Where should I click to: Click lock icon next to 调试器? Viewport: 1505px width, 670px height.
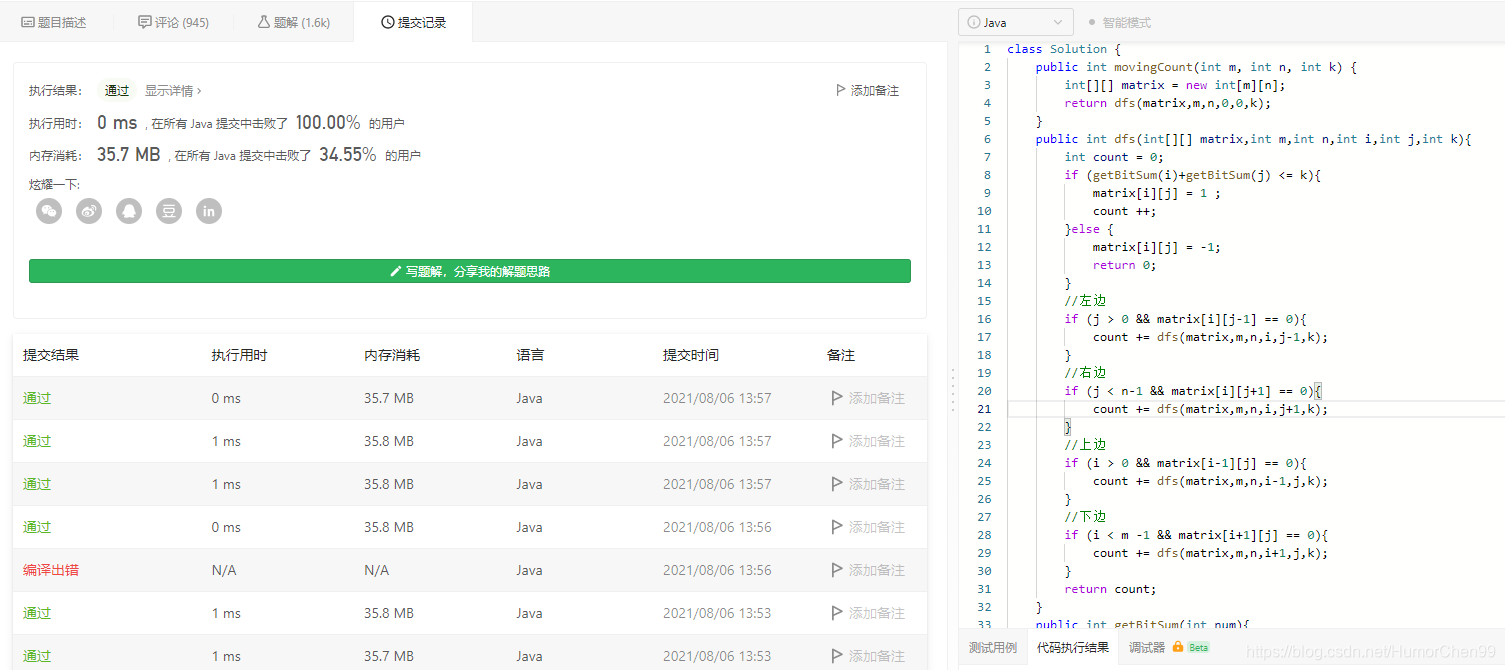tap(1178, 647)
